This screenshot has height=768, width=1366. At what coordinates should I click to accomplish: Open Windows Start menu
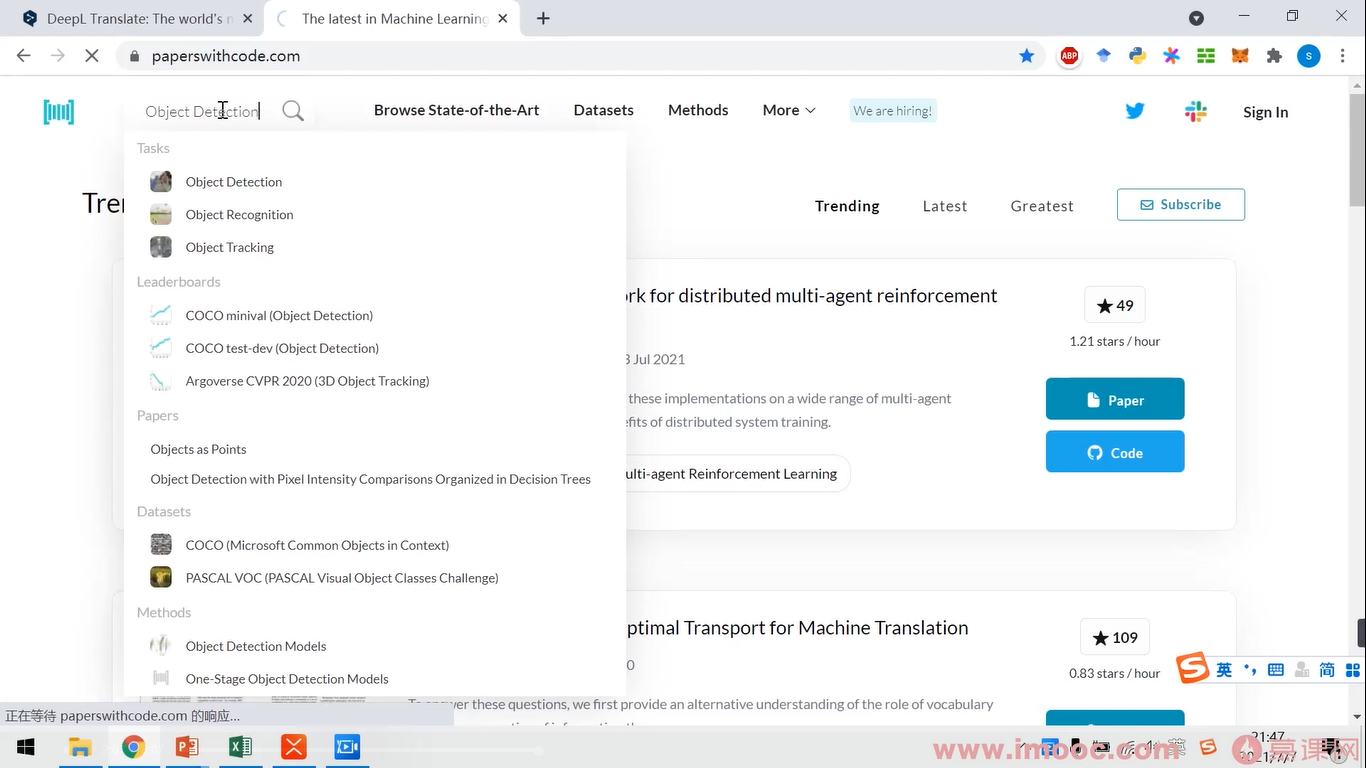point(26,747)
